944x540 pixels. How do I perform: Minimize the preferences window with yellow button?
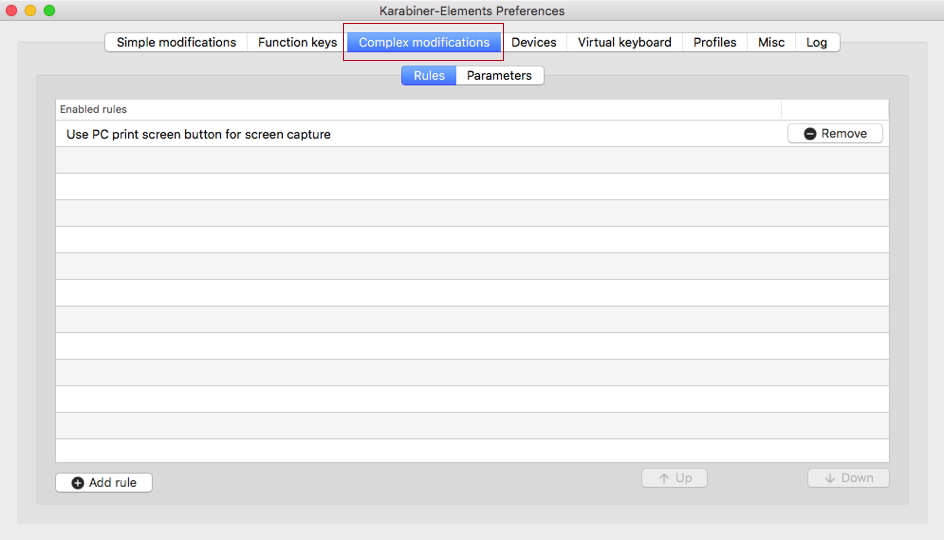pos(30,10)
